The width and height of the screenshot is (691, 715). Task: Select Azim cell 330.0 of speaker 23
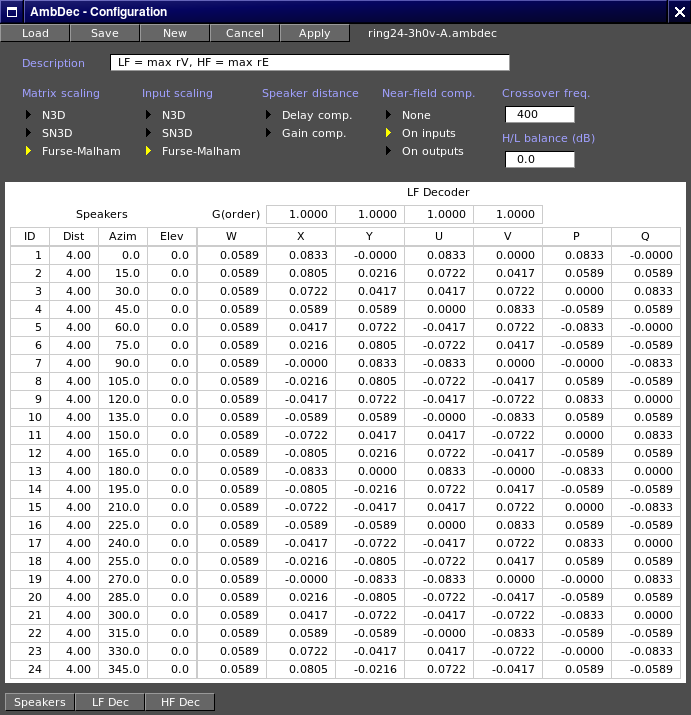tap(123, 652)
